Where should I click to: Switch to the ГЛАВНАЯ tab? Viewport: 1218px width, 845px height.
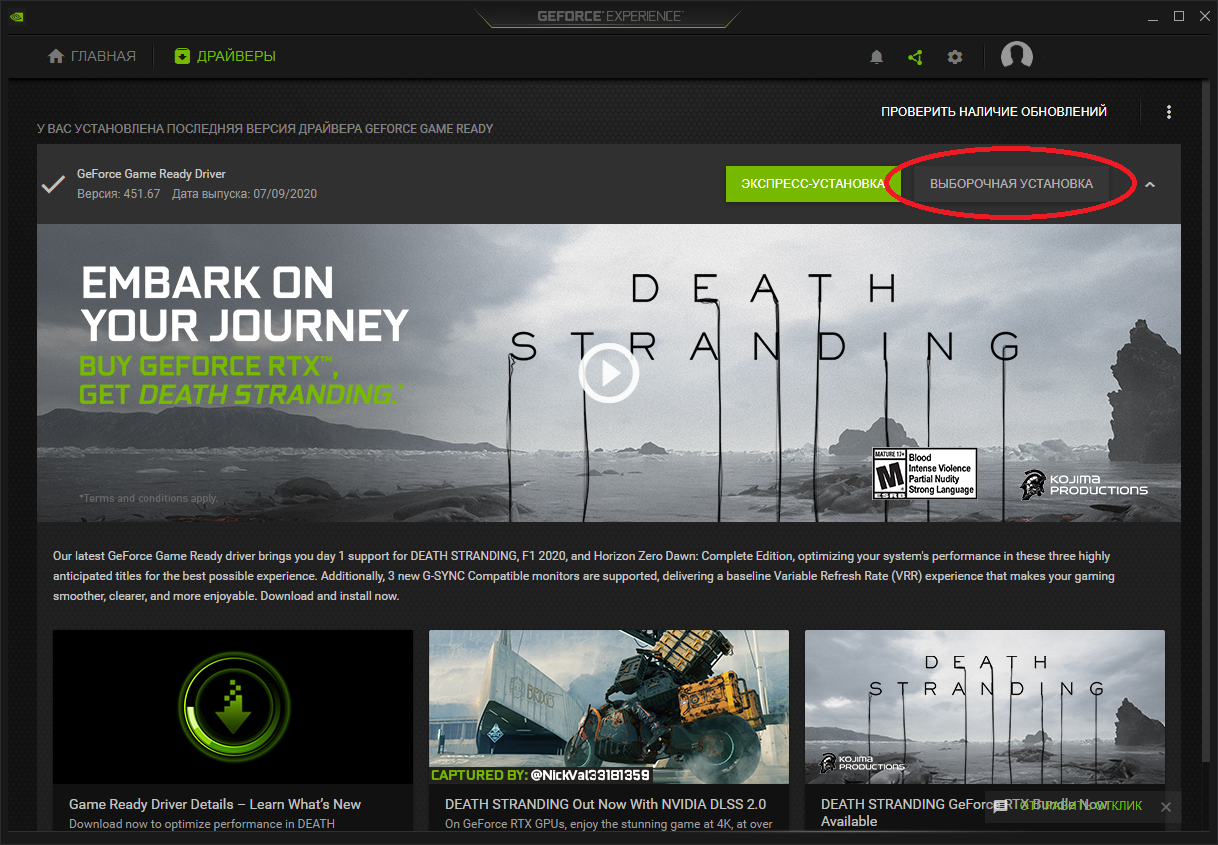pos(92,57)
